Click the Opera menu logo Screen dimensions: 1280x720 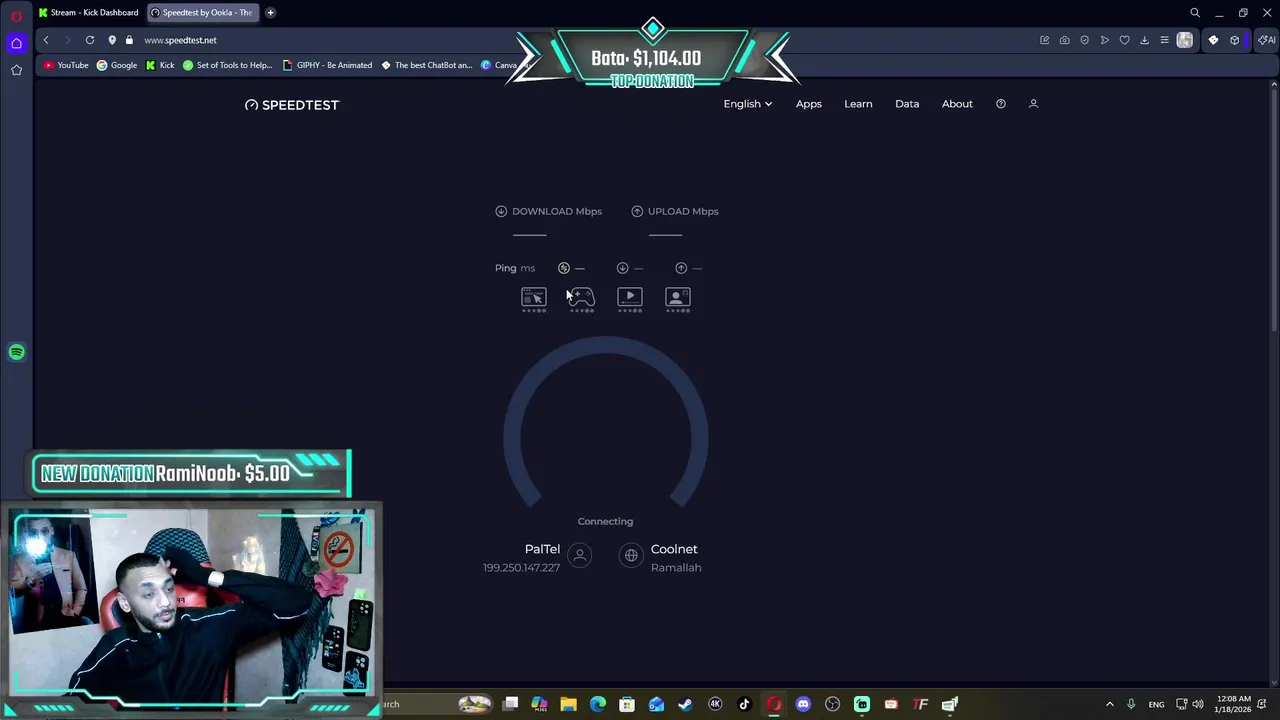click(16, 15)
